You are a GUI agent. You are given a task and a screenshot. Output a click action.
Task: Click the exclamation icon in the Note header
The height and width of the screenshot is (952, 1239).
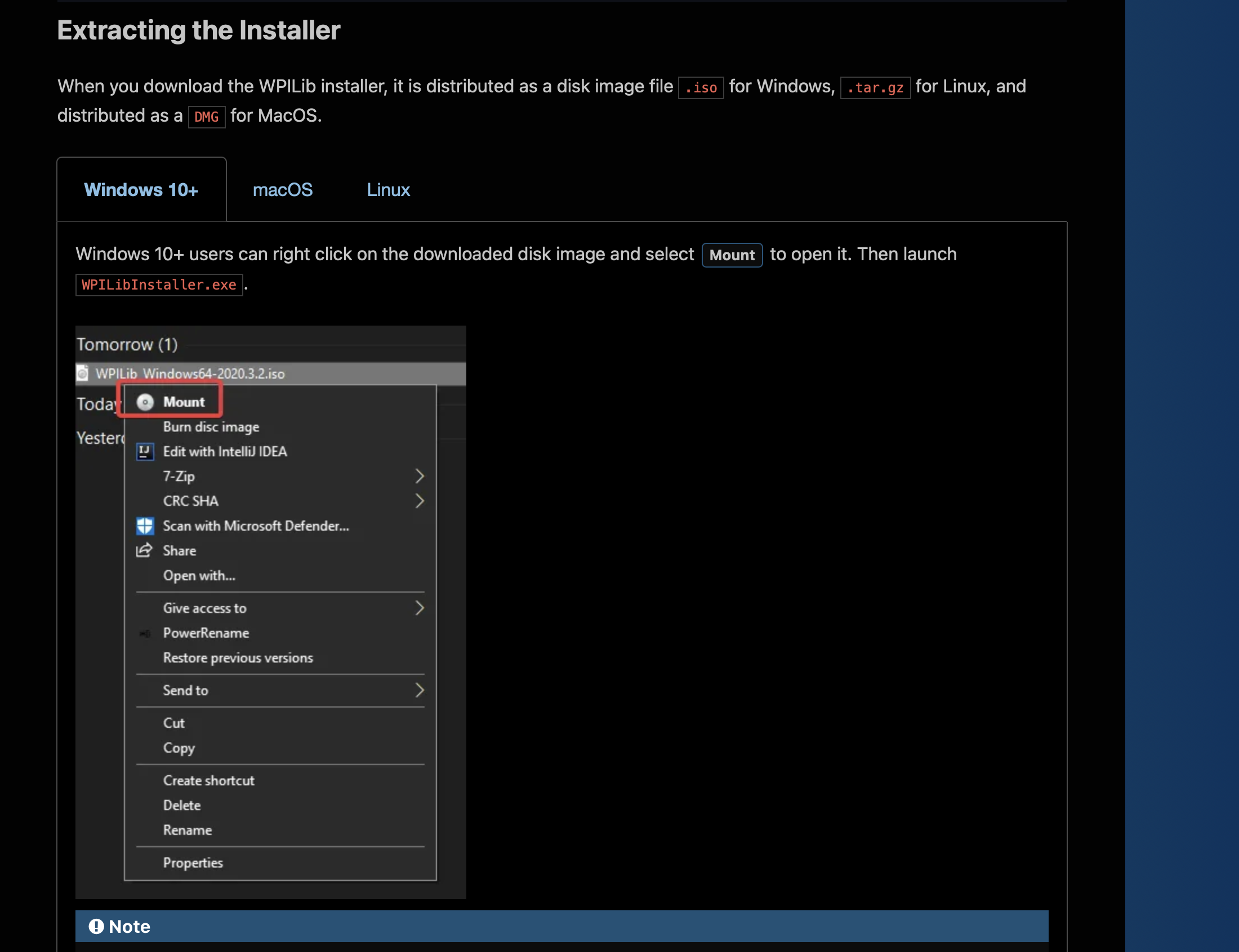(96, 926)
